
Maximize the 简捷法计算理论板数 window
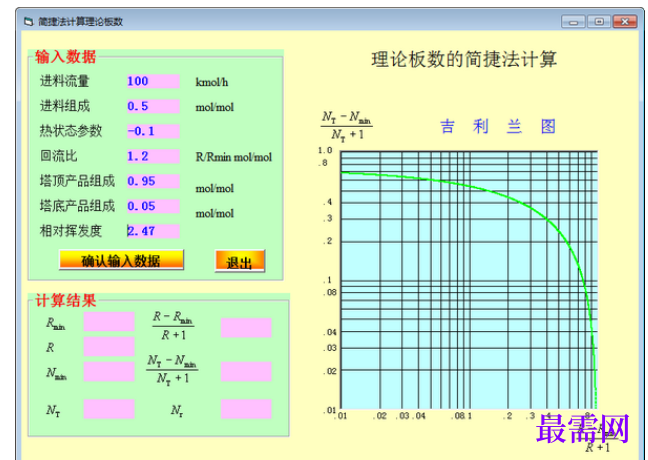[x=599, y=21]
